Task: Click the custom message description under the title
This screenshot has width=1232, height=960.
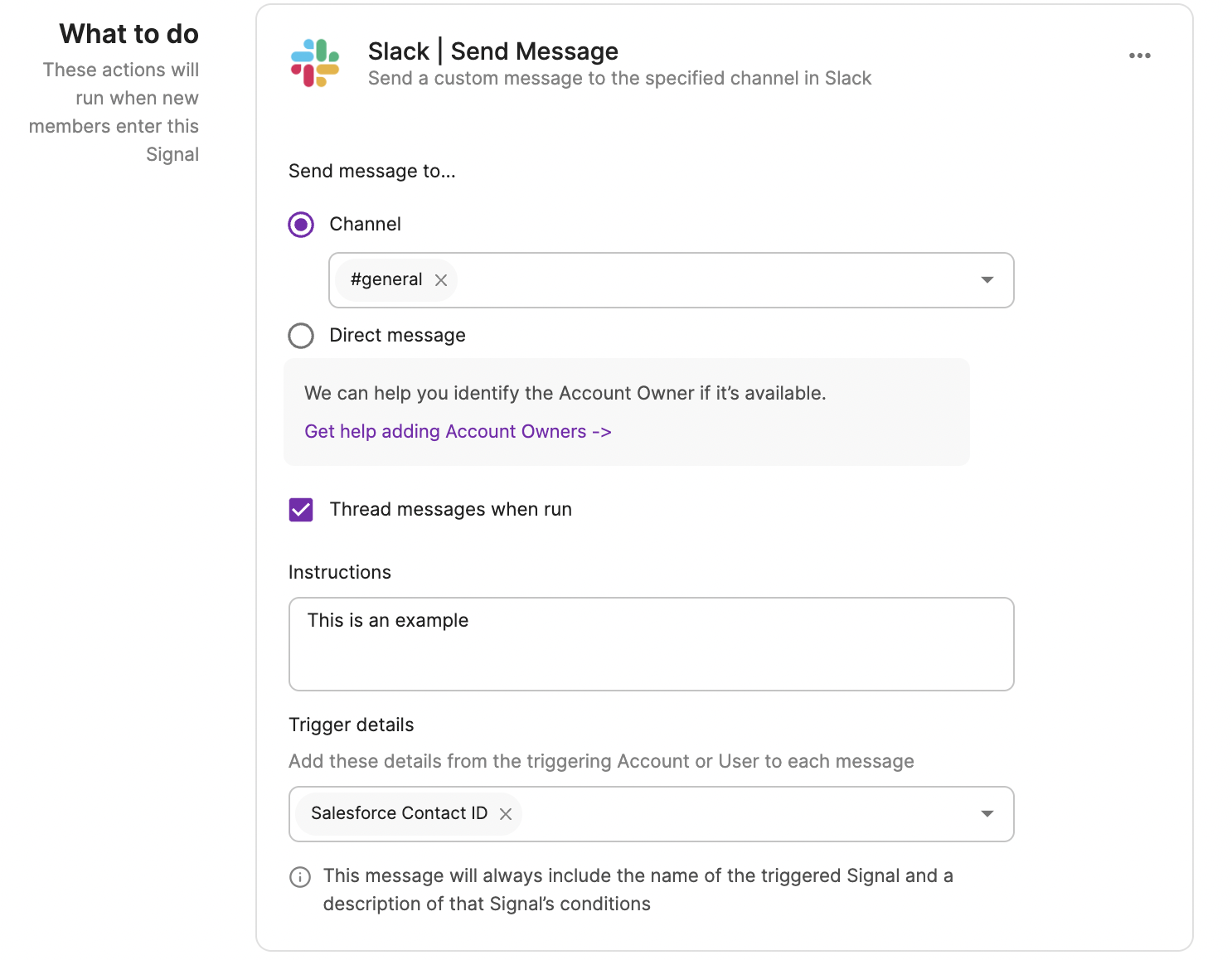Action: coord(619,79)
